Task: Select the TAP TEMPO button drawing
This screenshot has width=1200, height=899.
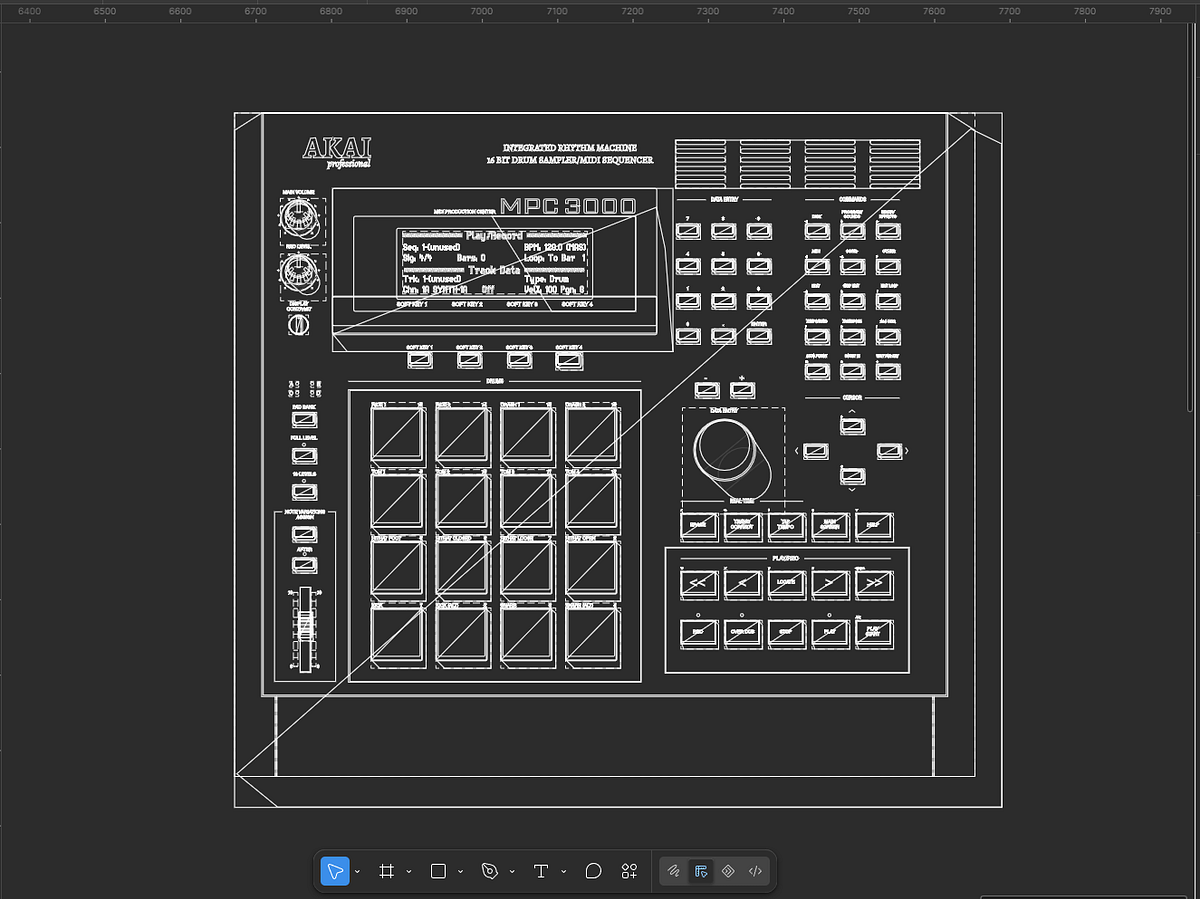Action: point(786,526)
